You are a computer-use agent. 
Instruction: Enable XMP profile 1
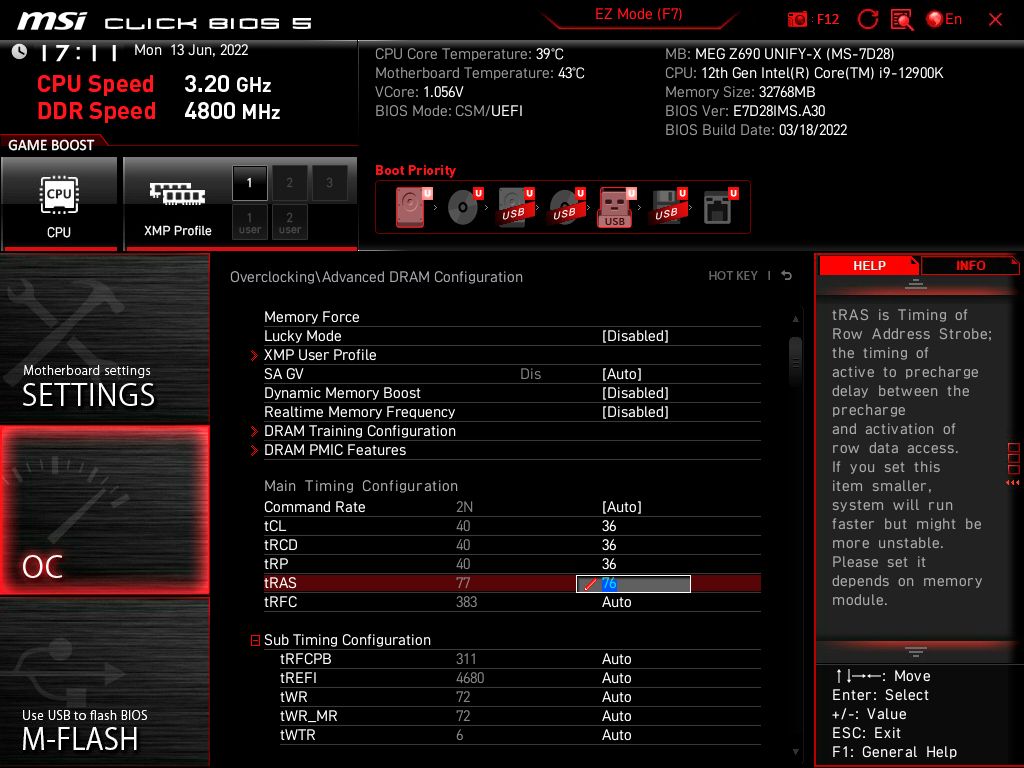249,183
